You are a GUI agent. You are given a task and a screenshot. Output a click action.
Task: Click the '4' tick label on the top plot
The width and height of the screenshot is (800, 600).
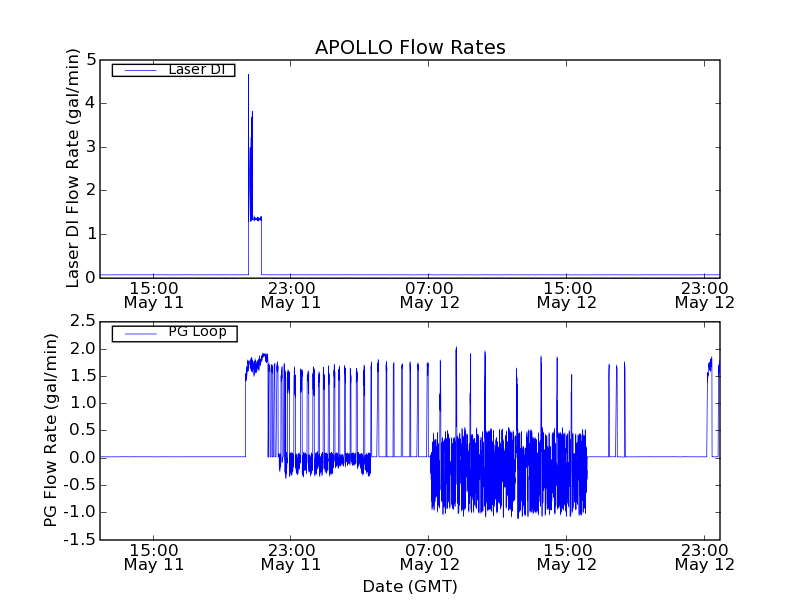click(x=91, y=103)
